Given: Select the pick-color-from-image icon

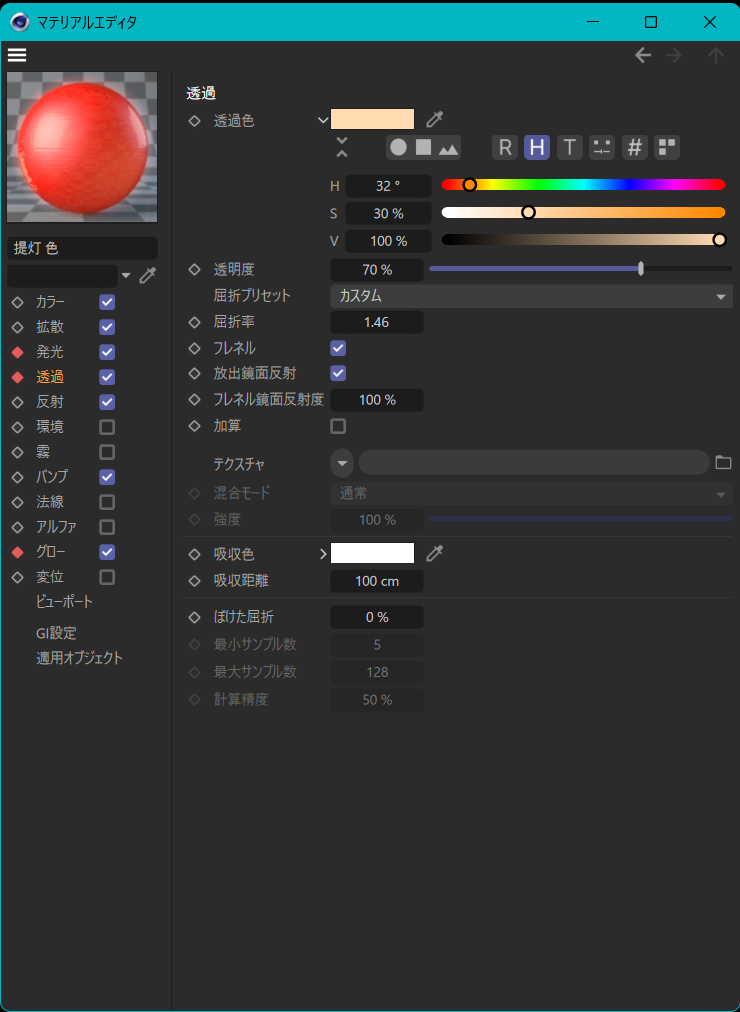Looking at the screenshot, I should pos(449,148).
